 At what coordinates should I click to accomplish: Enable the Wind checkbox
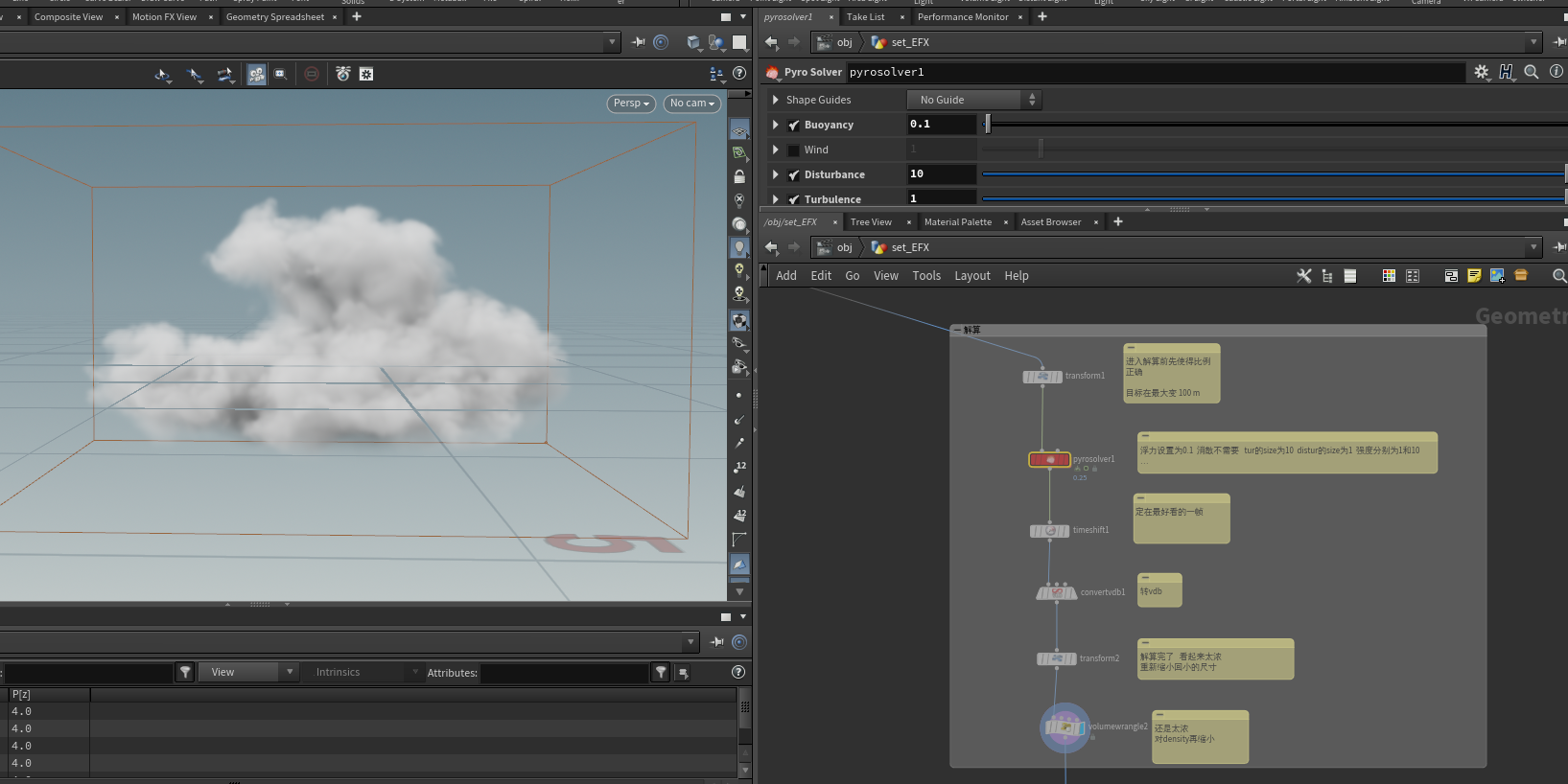pyautogui.click(x=794, y=150)
